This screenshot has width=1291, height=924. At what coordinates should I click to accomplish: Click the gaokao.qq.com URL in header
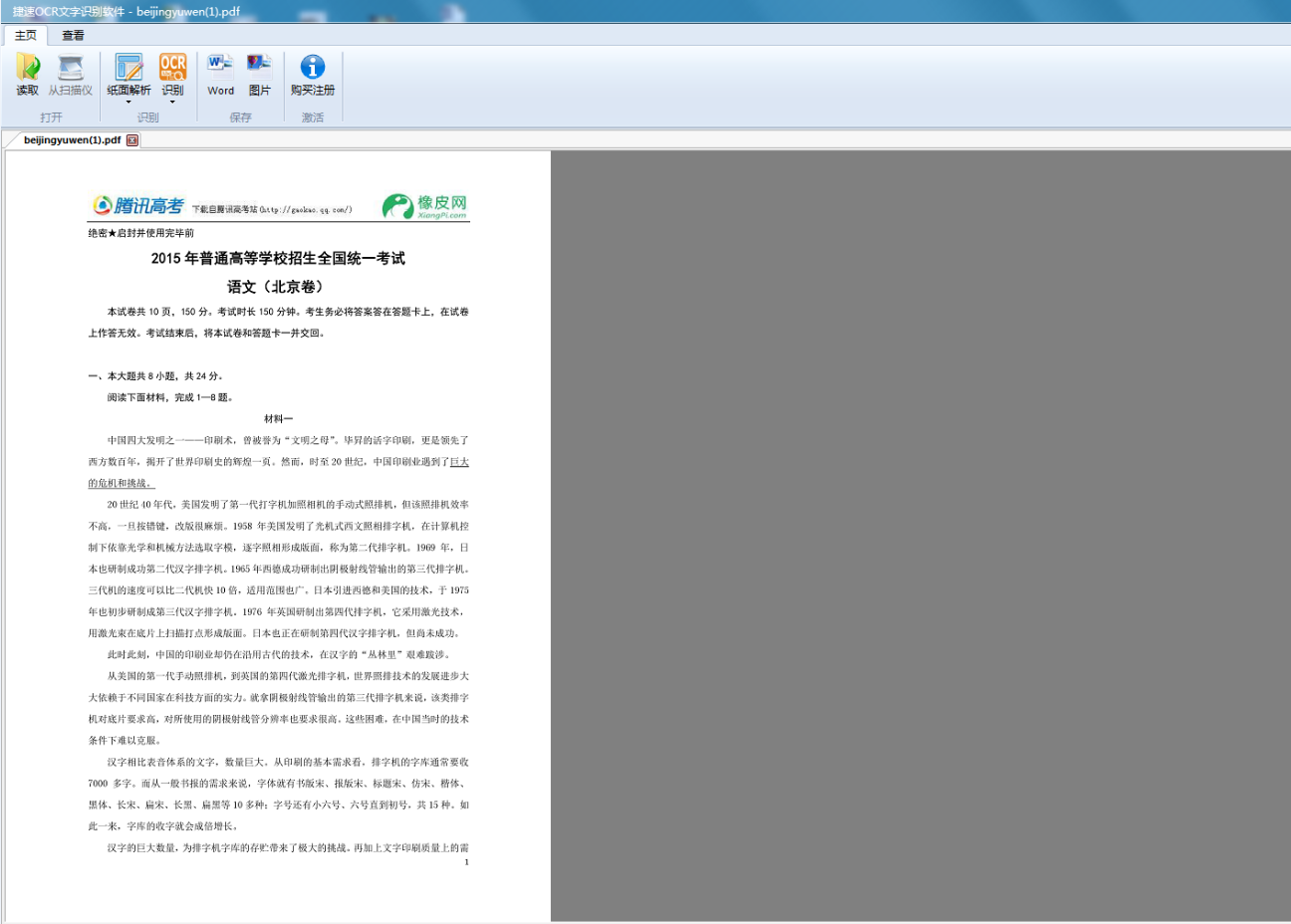(x=306, y=210)
